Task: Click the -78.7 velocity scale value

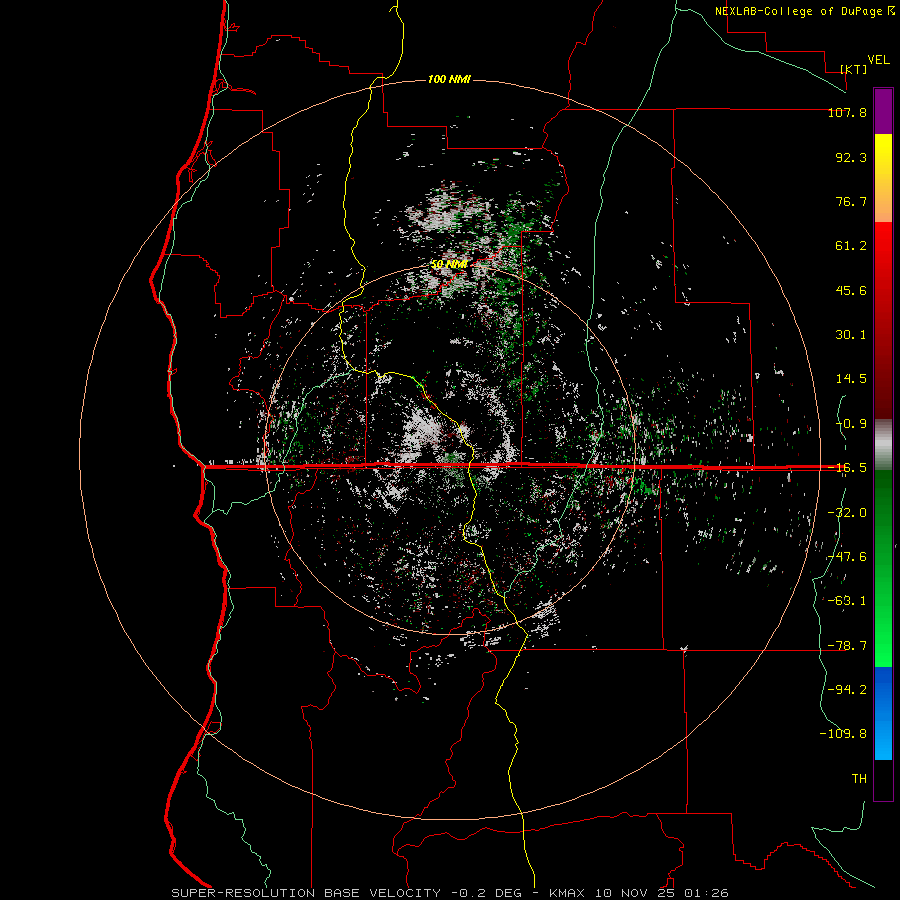Action: 847,646
